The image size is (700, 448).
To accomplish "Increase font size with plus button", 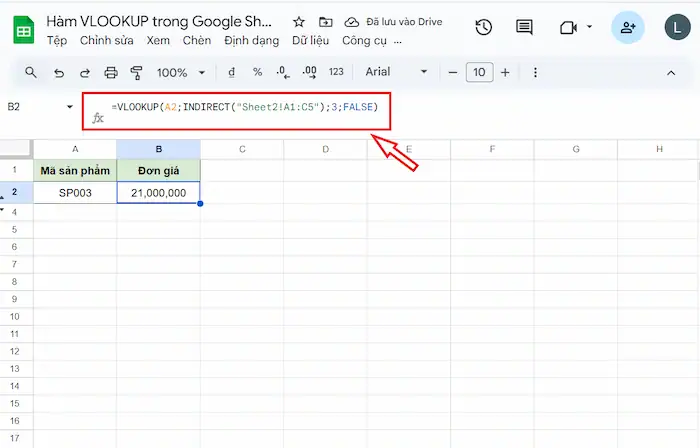I will 505,72.
